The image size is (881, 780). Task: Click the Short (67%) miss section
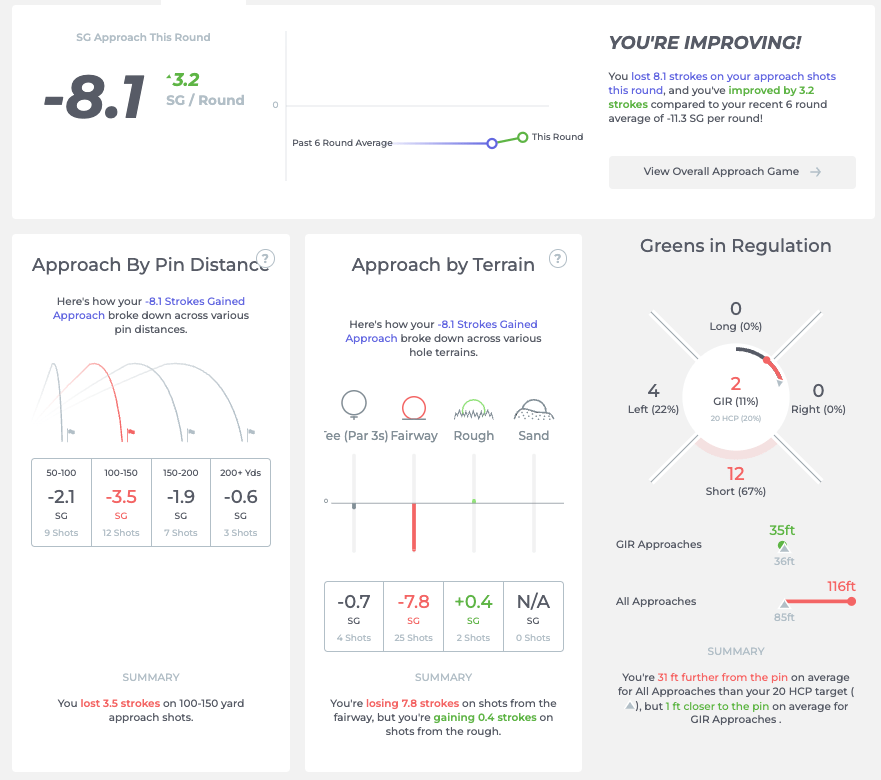[735, 481]
